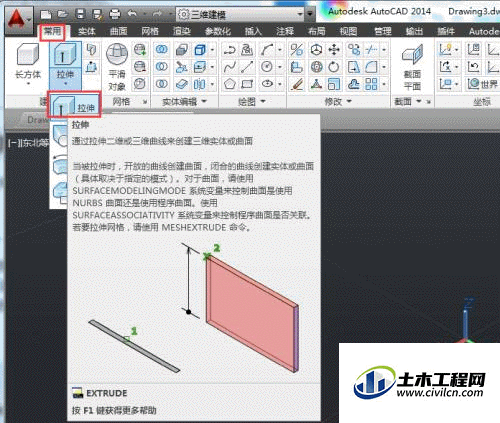Open the Undo history dropdown arrow

(x=145, y=14)
